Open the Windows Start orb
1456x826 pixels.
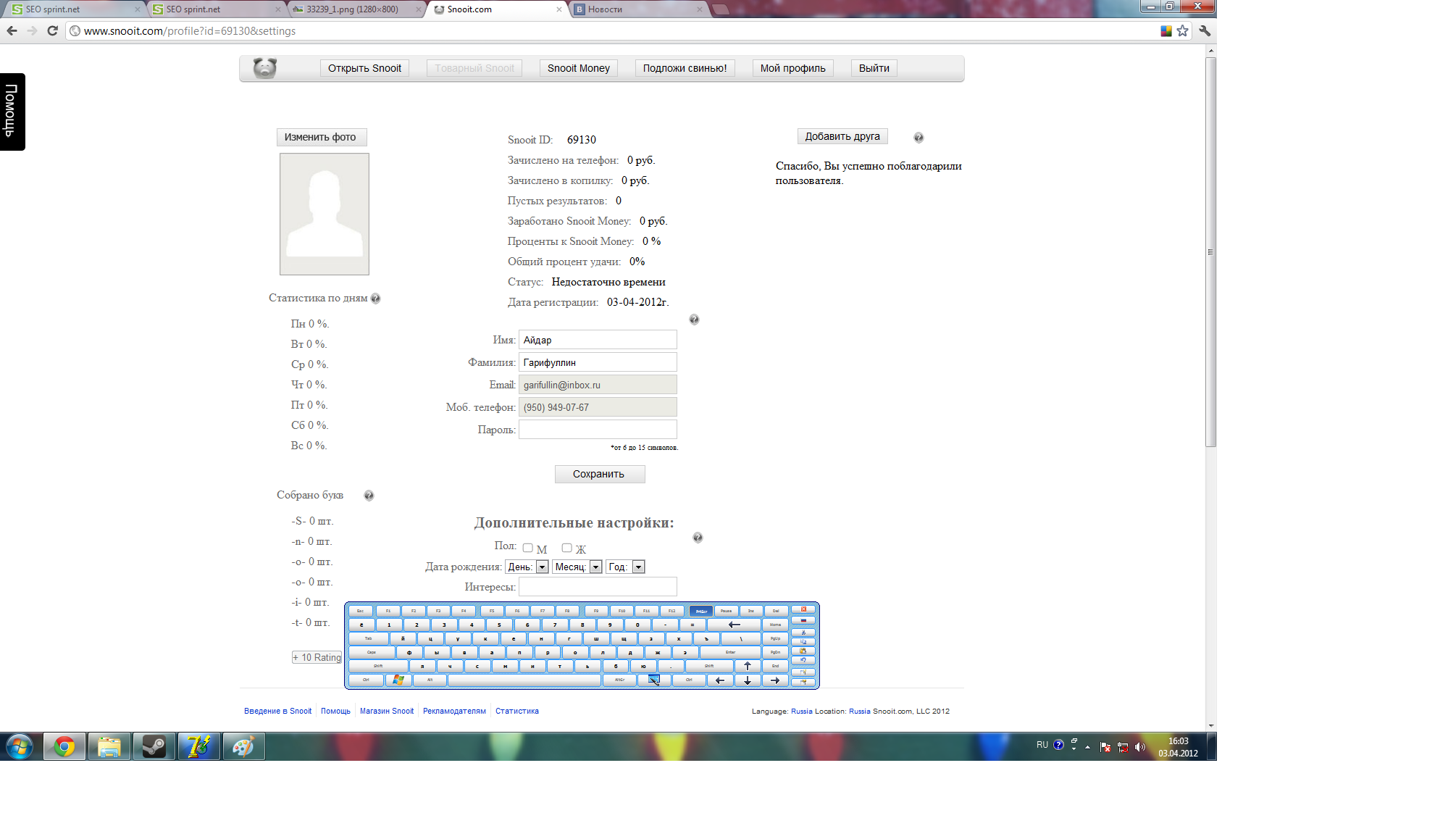pyautogui.click(x=20, y=746)
